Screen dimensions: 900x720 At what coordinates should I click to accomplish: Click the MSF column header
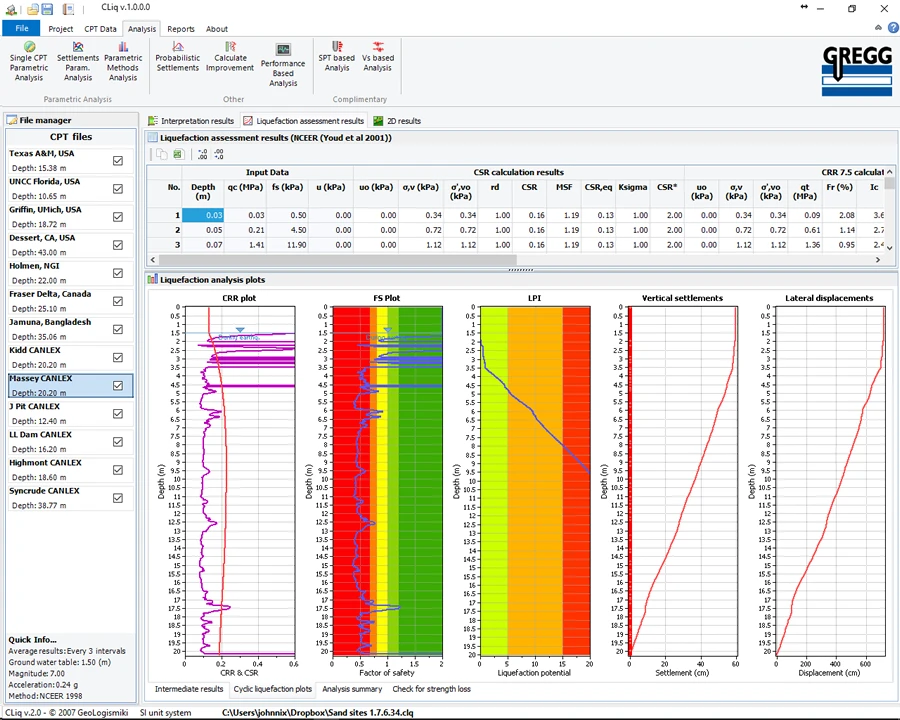564,192
